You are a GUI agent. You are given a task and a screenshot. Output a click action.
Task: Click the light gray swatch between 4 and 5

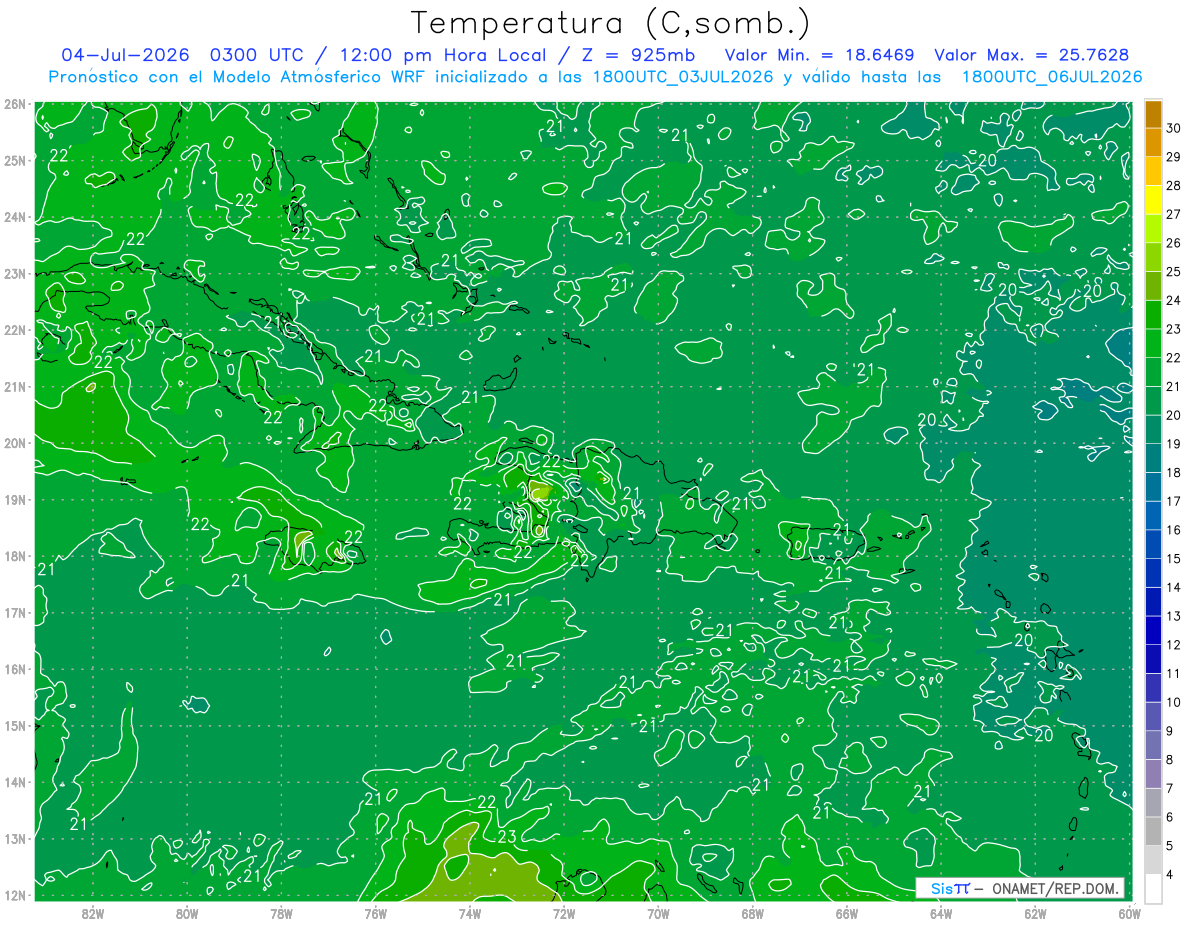click(1153, 859)
